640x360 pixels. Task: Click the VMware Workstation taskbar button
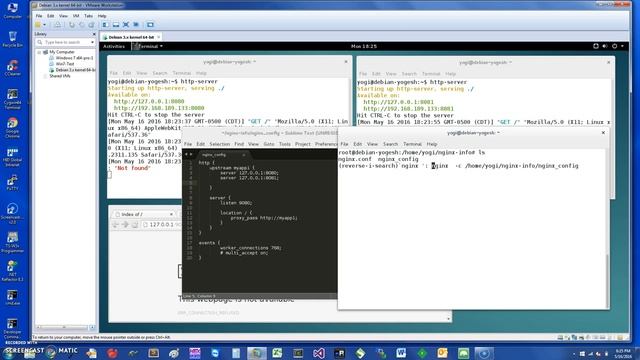[x=256, y=353]
